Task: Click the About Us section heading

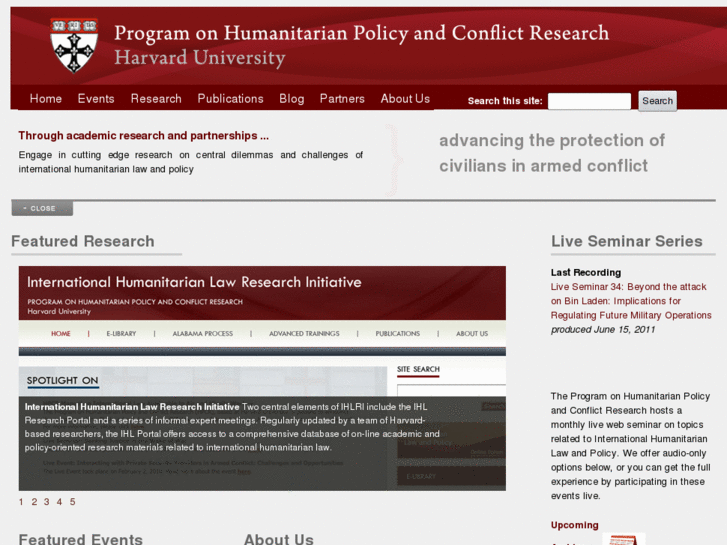Action: 279,539
